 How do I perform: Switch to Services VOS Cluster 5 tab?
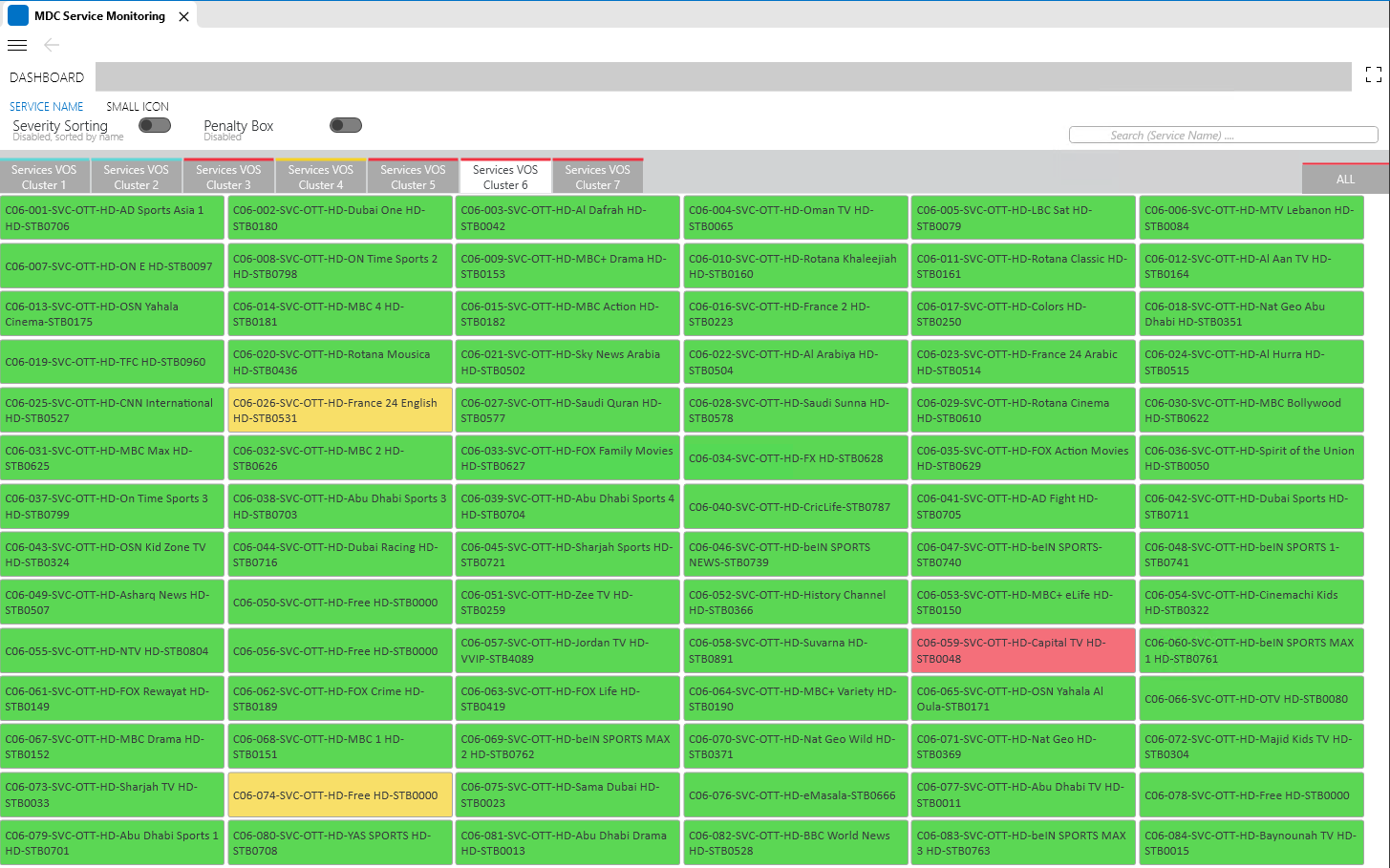pos(413,176)
